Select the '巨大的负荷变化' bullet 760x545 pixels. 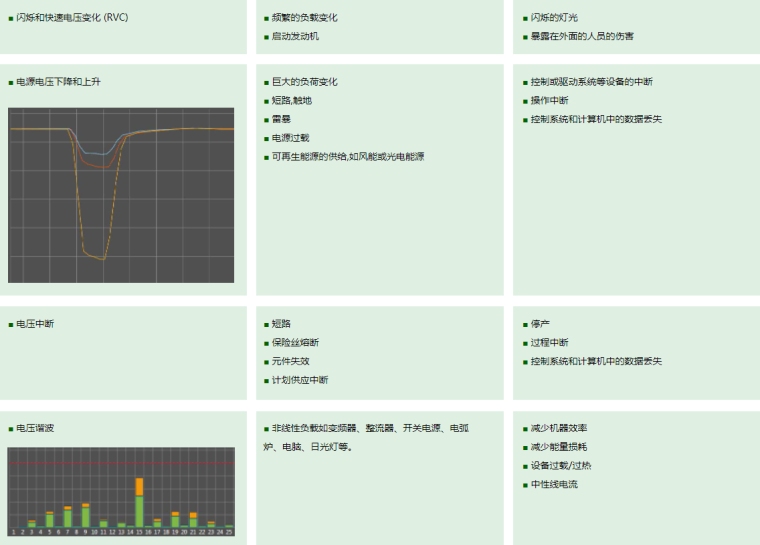coord(304,82)
